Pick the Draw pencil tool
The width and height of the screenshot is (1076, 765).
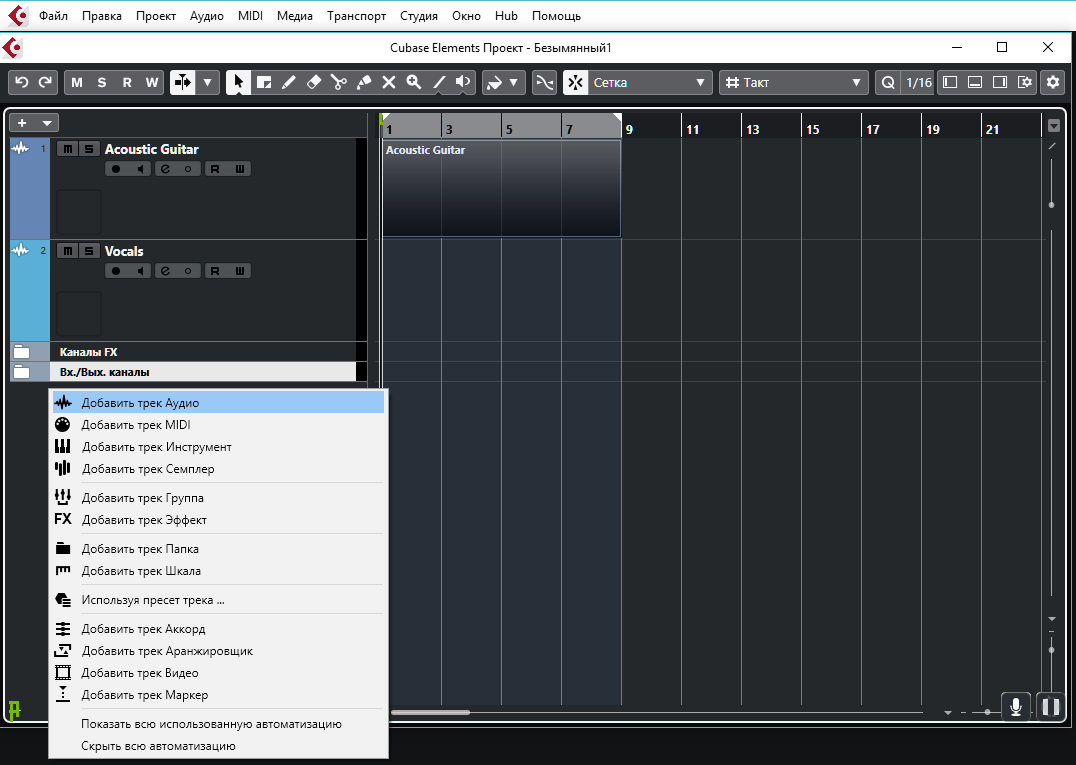(288, 83)
